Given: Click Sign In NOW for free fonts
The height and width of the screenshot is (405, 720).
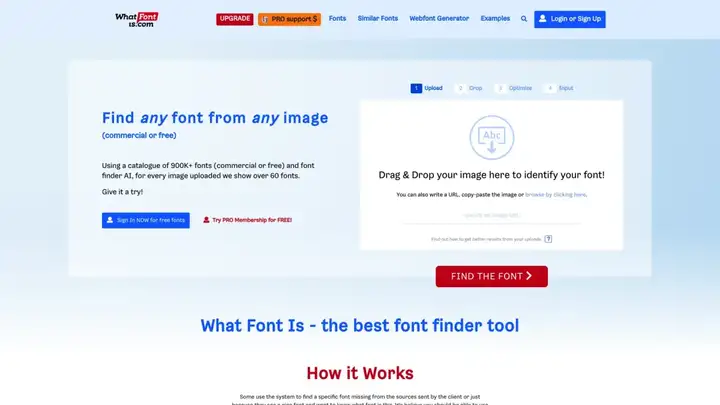Looking at the screenshot, I should pos(146,220).
